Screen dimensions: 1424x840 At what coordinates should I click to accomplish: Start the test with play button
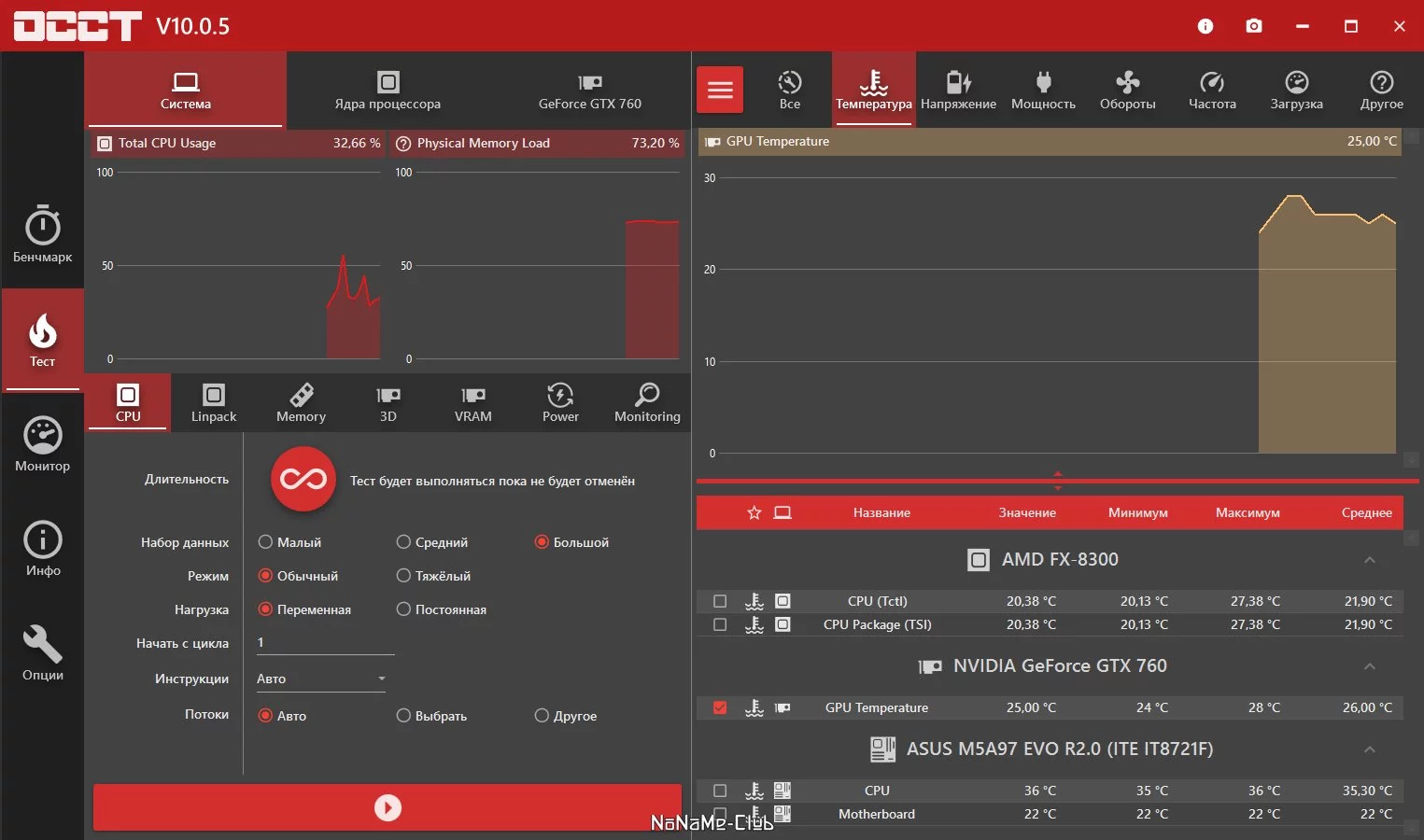388,807
